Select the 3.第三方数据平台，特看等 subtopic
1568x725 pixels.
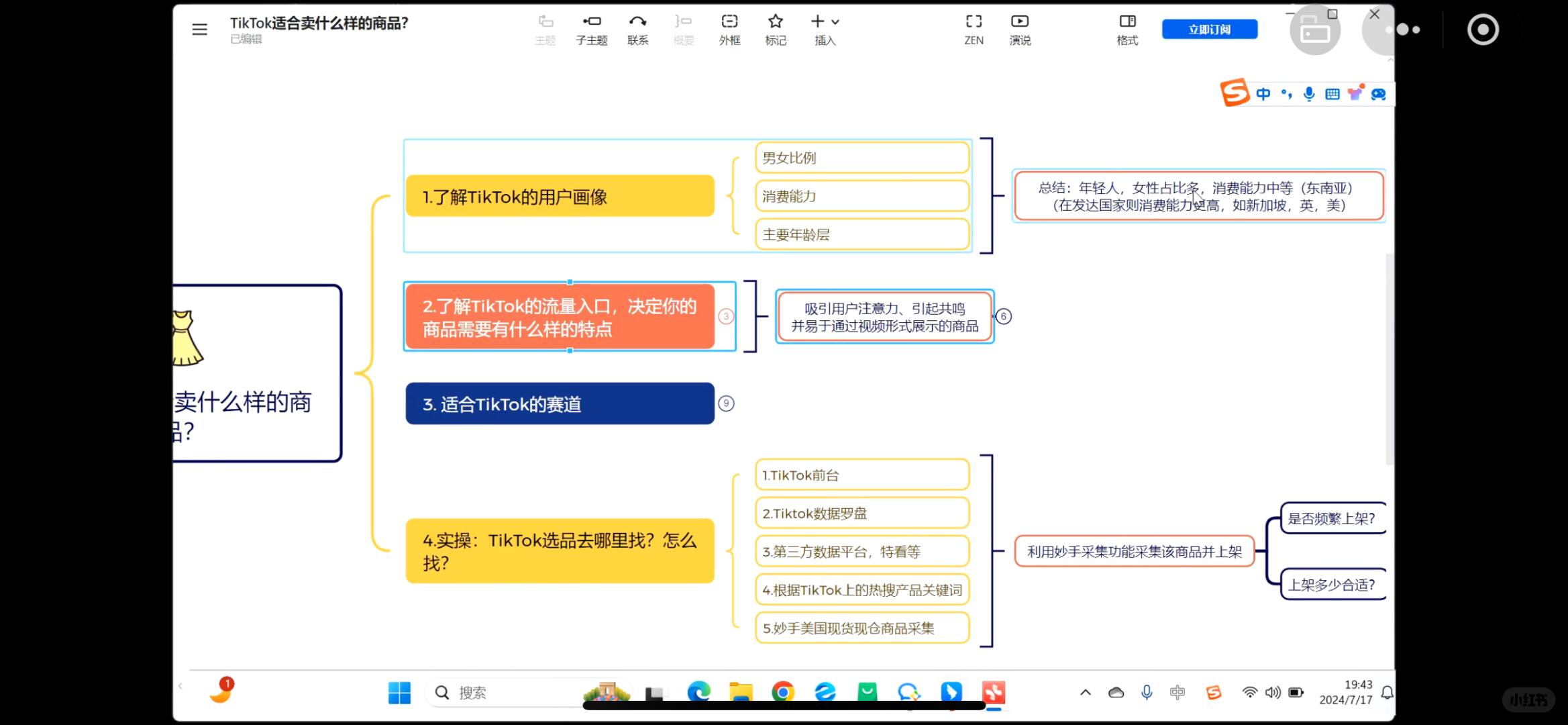(x=862, y=552)
